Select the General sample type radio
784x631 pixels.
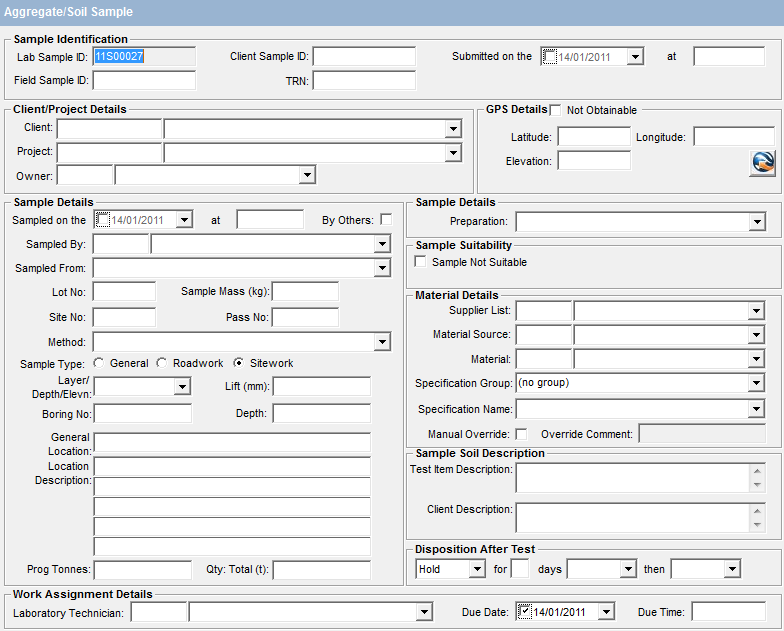click(x=98, y=363)
